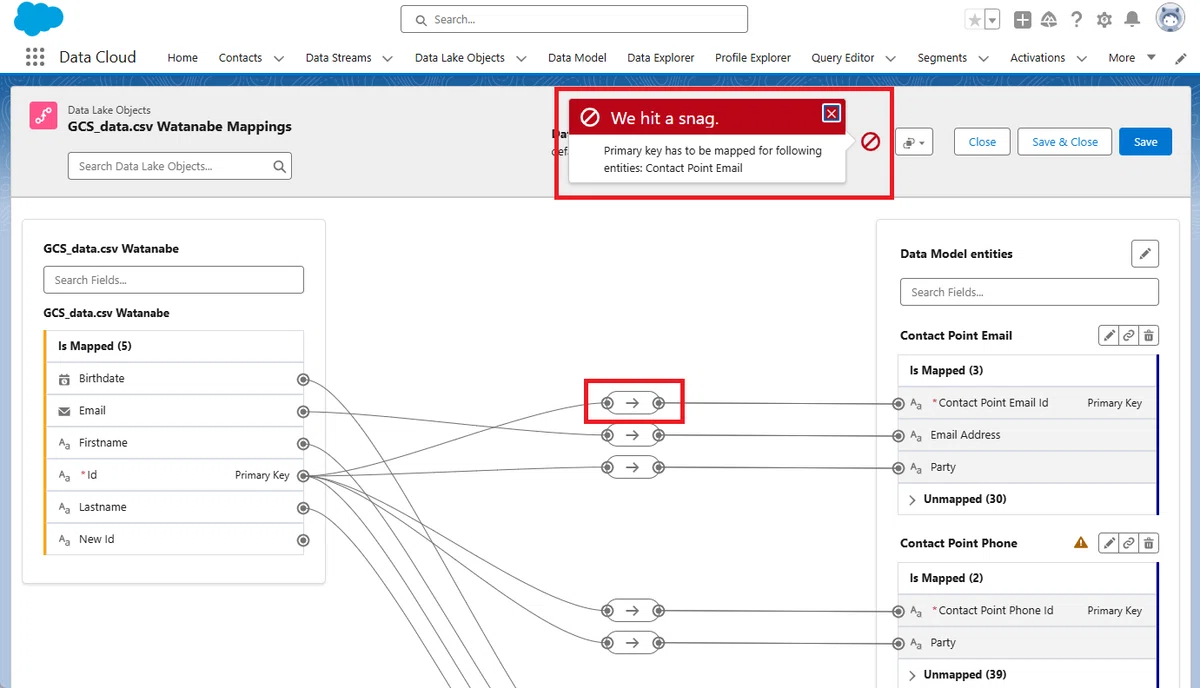Open the Query Editor tab chevron menu
The image size is (1200, 688).
coord(890,58)
